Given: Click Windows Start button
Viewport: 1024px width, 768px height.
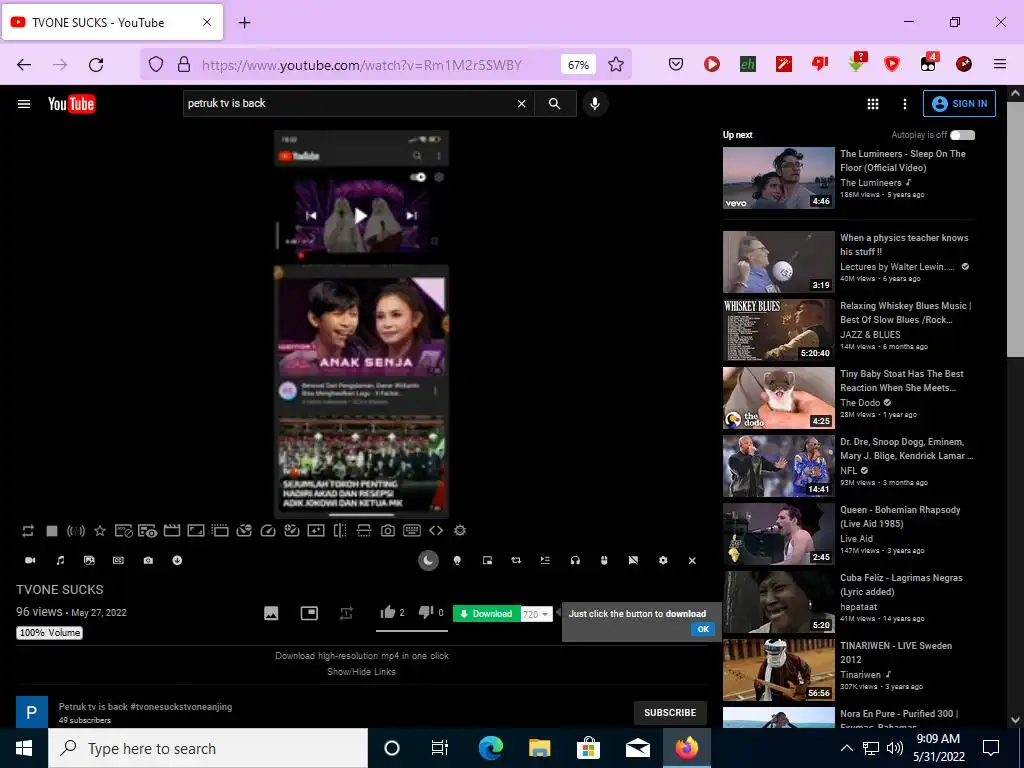Looking at the screenshot, I should pyautogui.click(x=24, y=748).
